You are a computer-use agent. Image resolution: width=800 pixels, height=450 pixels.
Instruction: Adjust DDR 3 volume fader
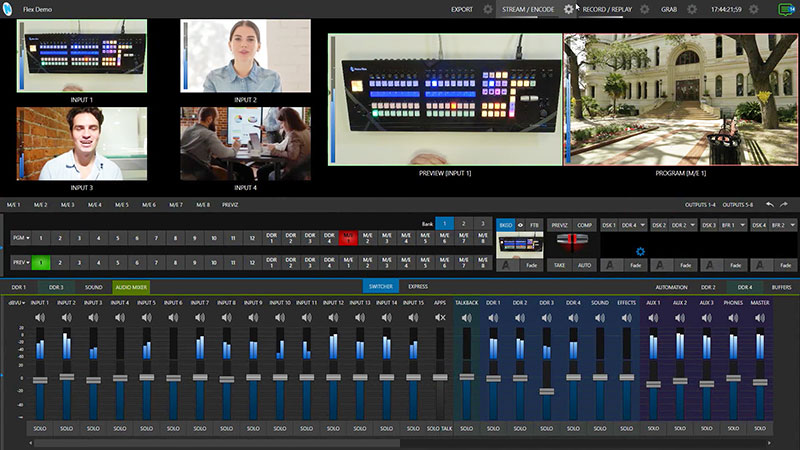pos(546,391)
